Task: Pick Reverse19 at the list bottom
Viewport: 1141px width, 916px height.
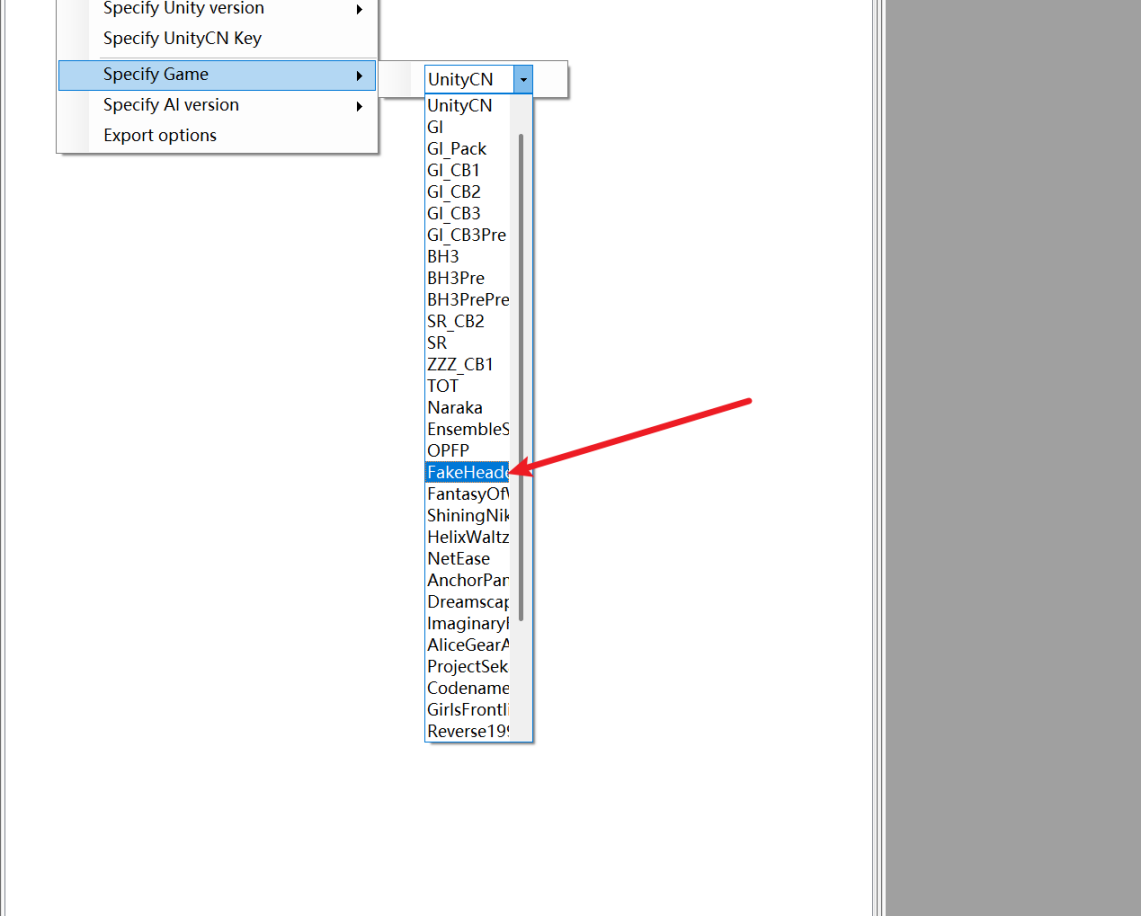Action: point(467,731)
